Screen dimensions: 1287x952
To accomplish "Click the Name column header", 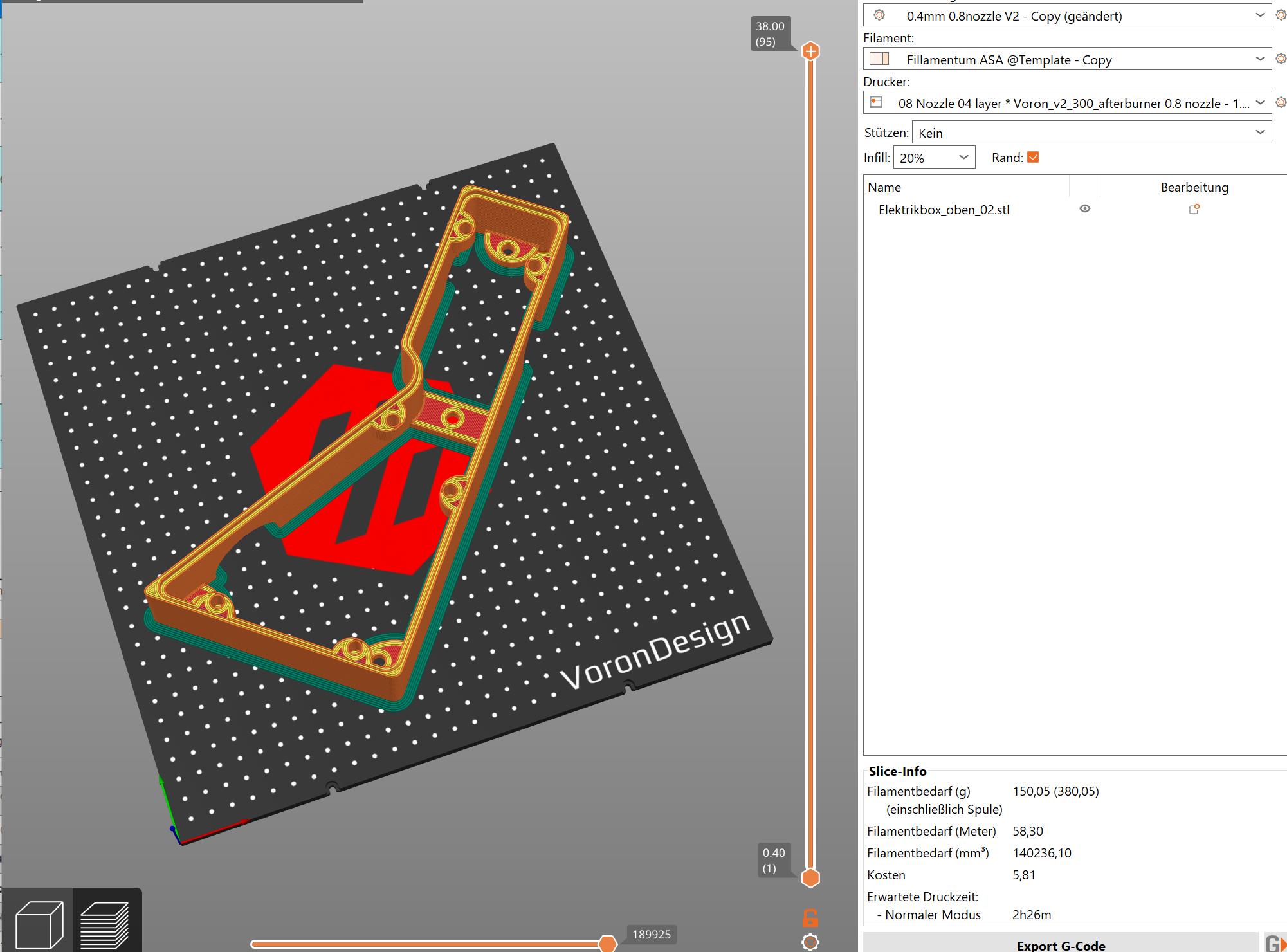I will (884, 187).
